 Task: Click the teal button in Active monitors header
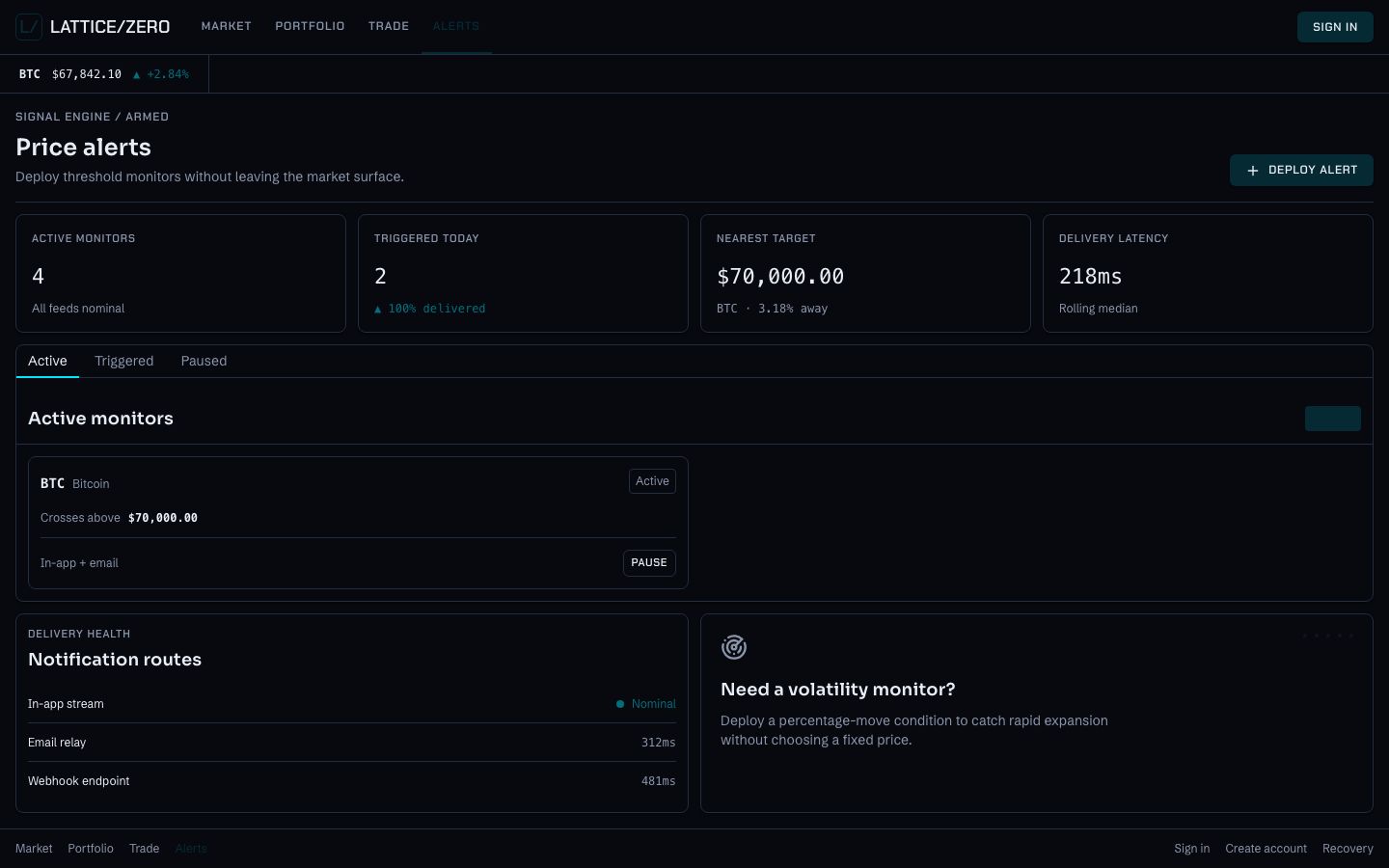[x=1333, y=419]
